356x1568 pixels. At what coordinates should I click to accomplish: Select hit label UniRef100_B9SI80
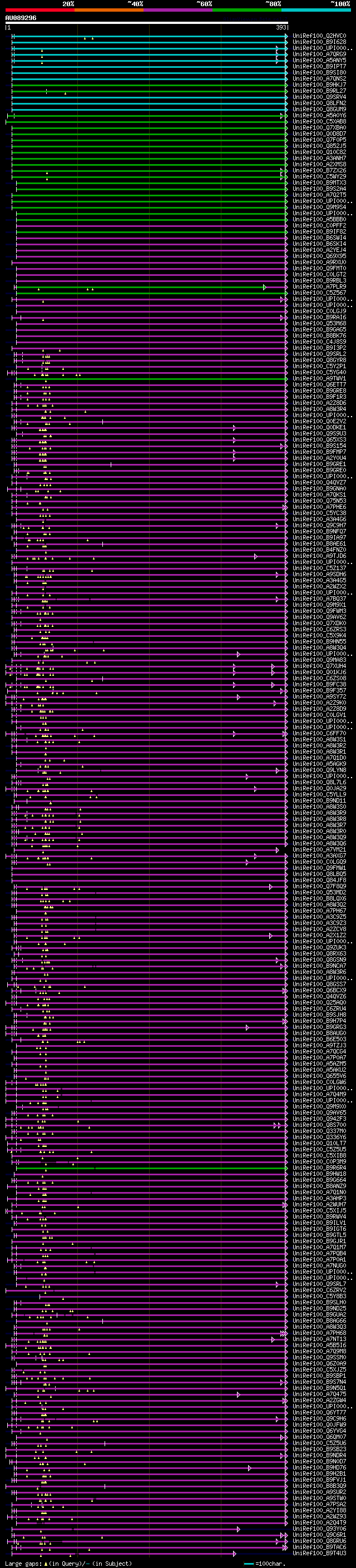click(x=319, y=72)
